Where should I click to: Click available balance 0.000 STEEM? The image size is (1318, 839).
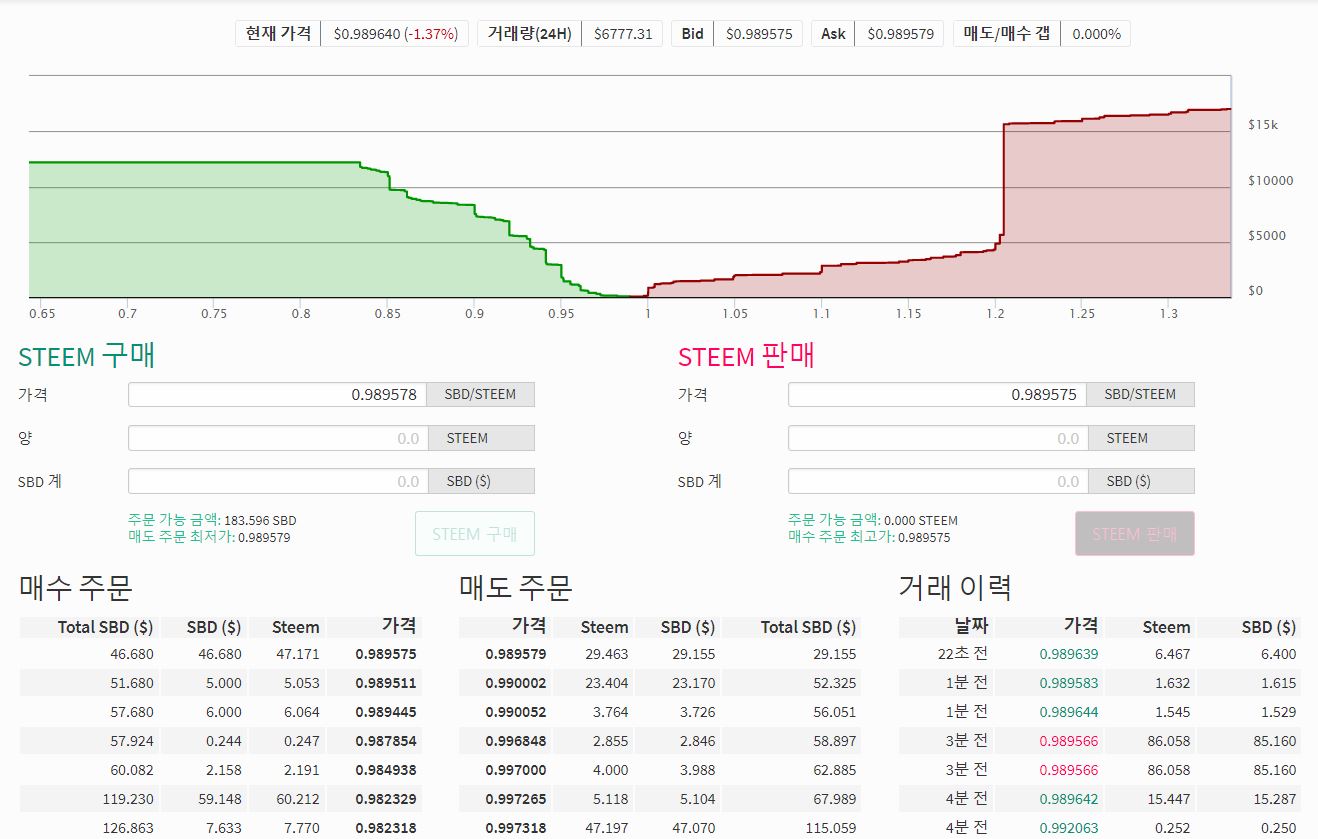click(x=921, y=521)
